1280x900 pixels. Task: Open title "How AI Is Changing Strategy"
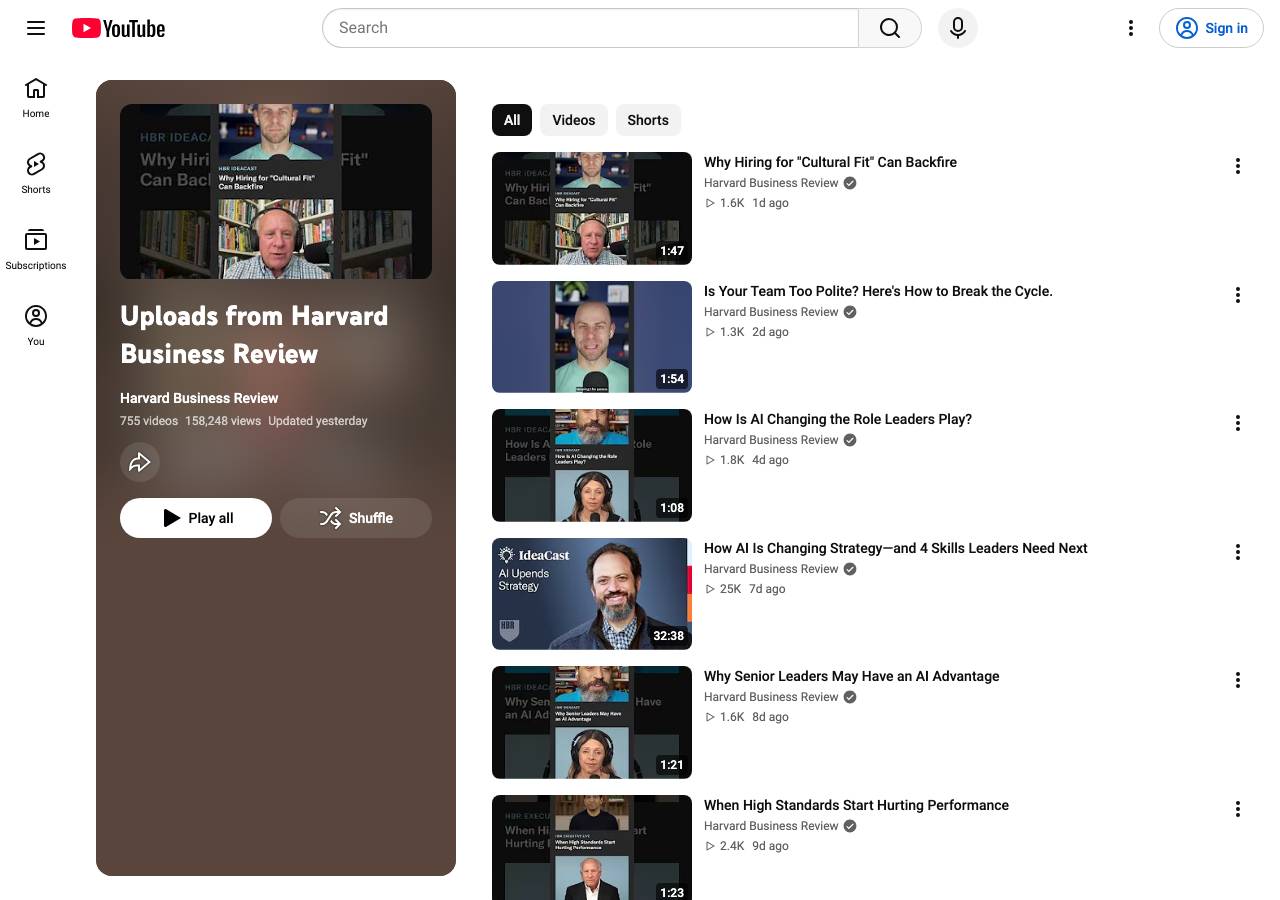(x=896, y=548)
